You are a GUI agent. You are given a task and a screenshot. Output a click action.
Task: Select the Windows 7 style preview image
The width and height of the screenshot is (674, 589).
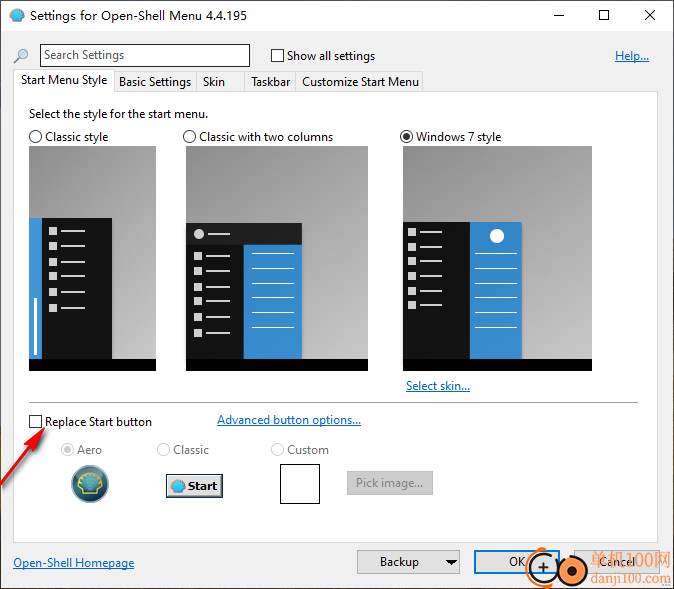coord(497,258)
